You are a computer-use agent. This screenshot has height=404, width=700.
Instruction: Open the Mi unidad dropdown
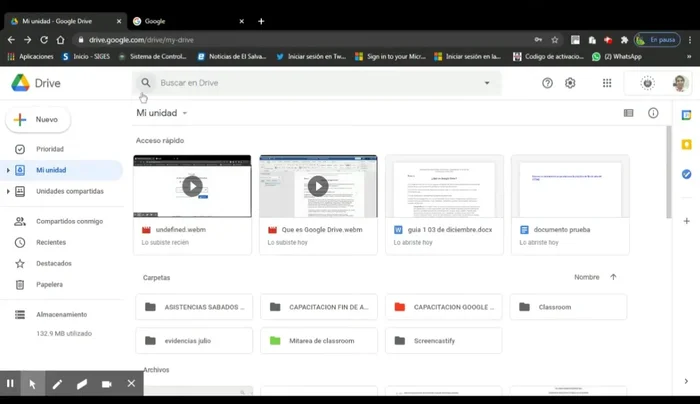tap(162, 113)
